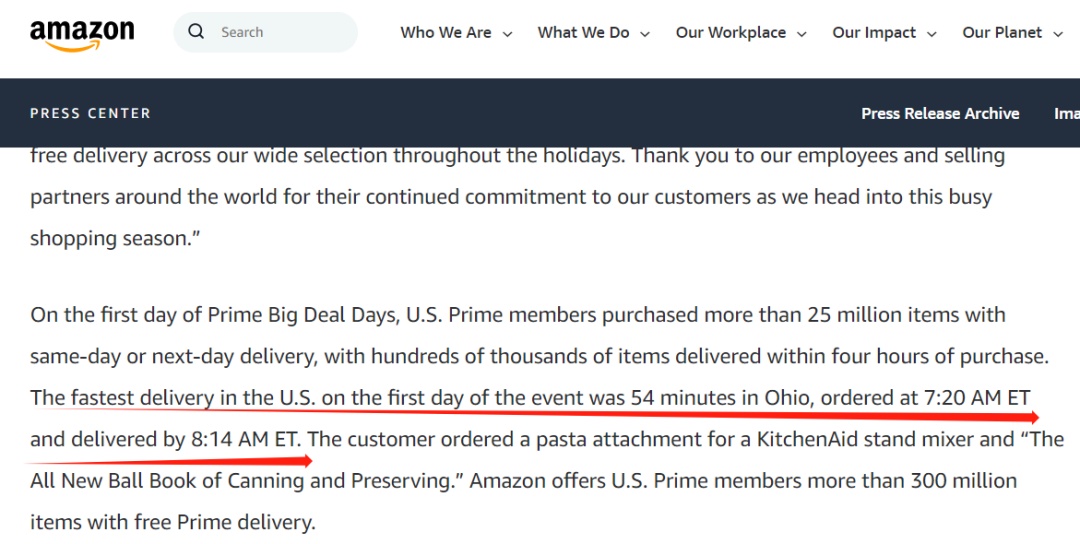
Task: Click the Amazon logo
Action: coord(82,34)
